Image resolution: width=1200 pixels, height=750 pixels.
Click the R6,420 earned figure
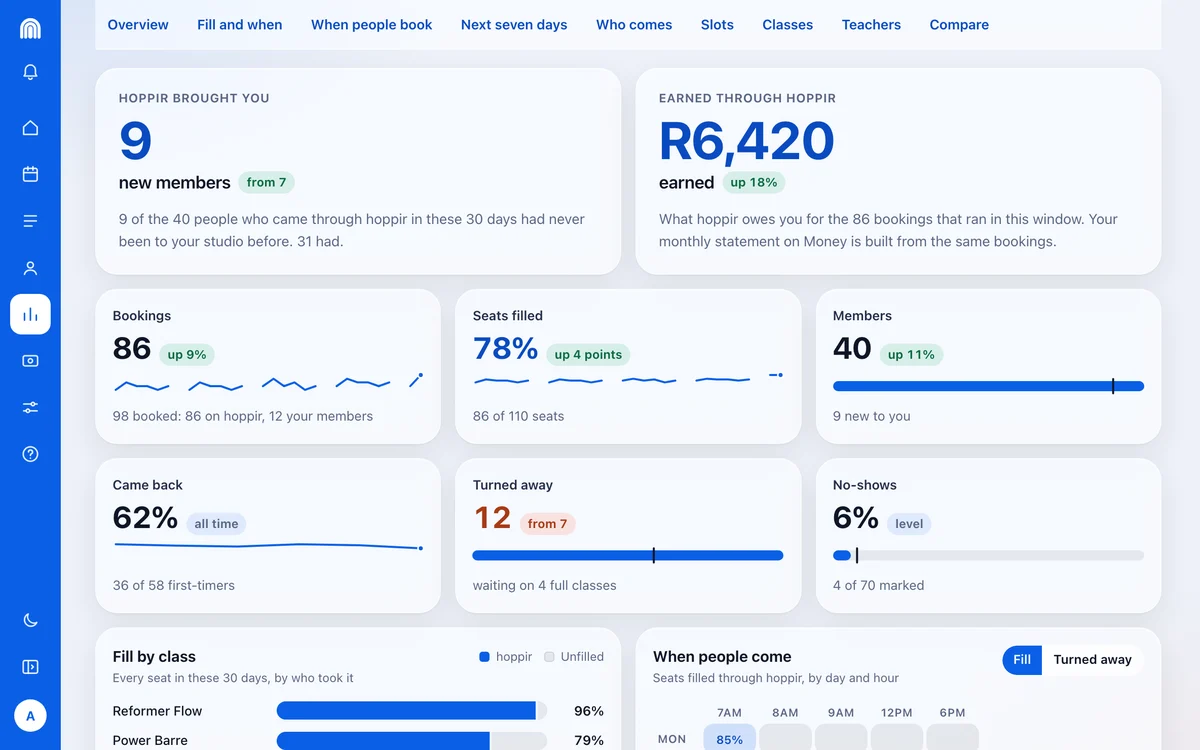pos(746,141)
